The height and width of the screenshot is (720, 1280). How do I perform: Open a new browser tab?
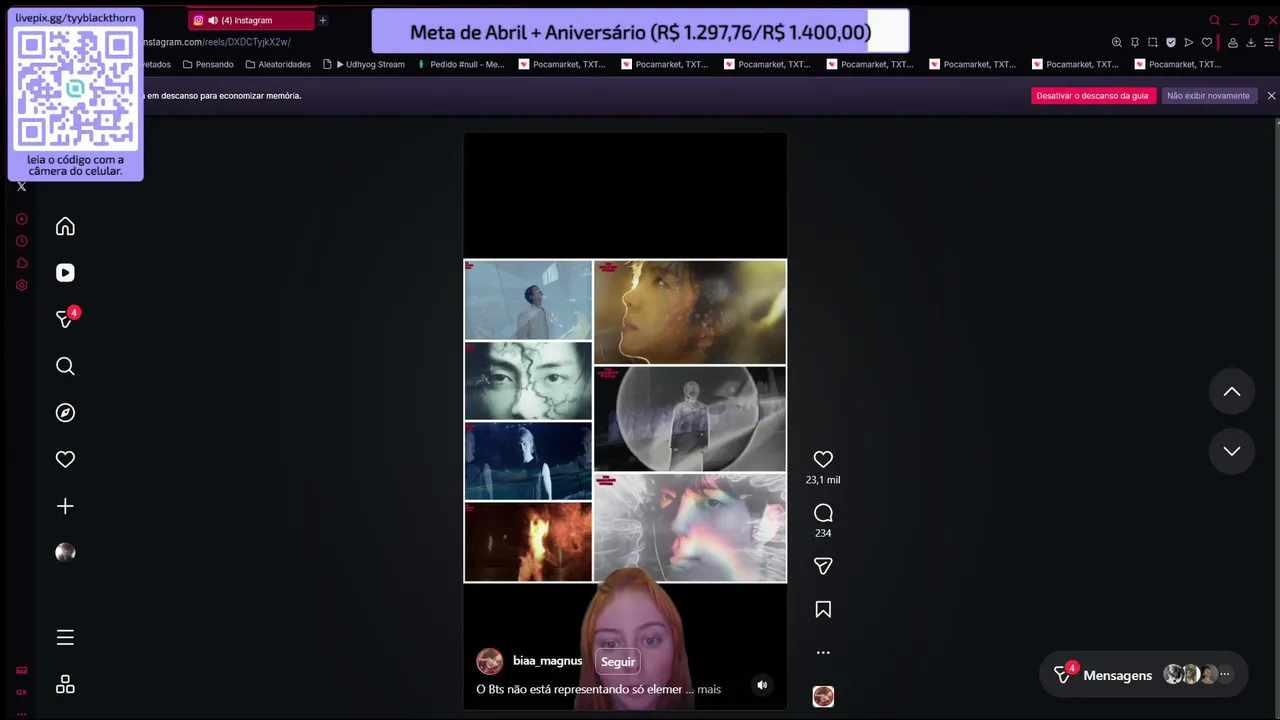[x=322, y=20]
